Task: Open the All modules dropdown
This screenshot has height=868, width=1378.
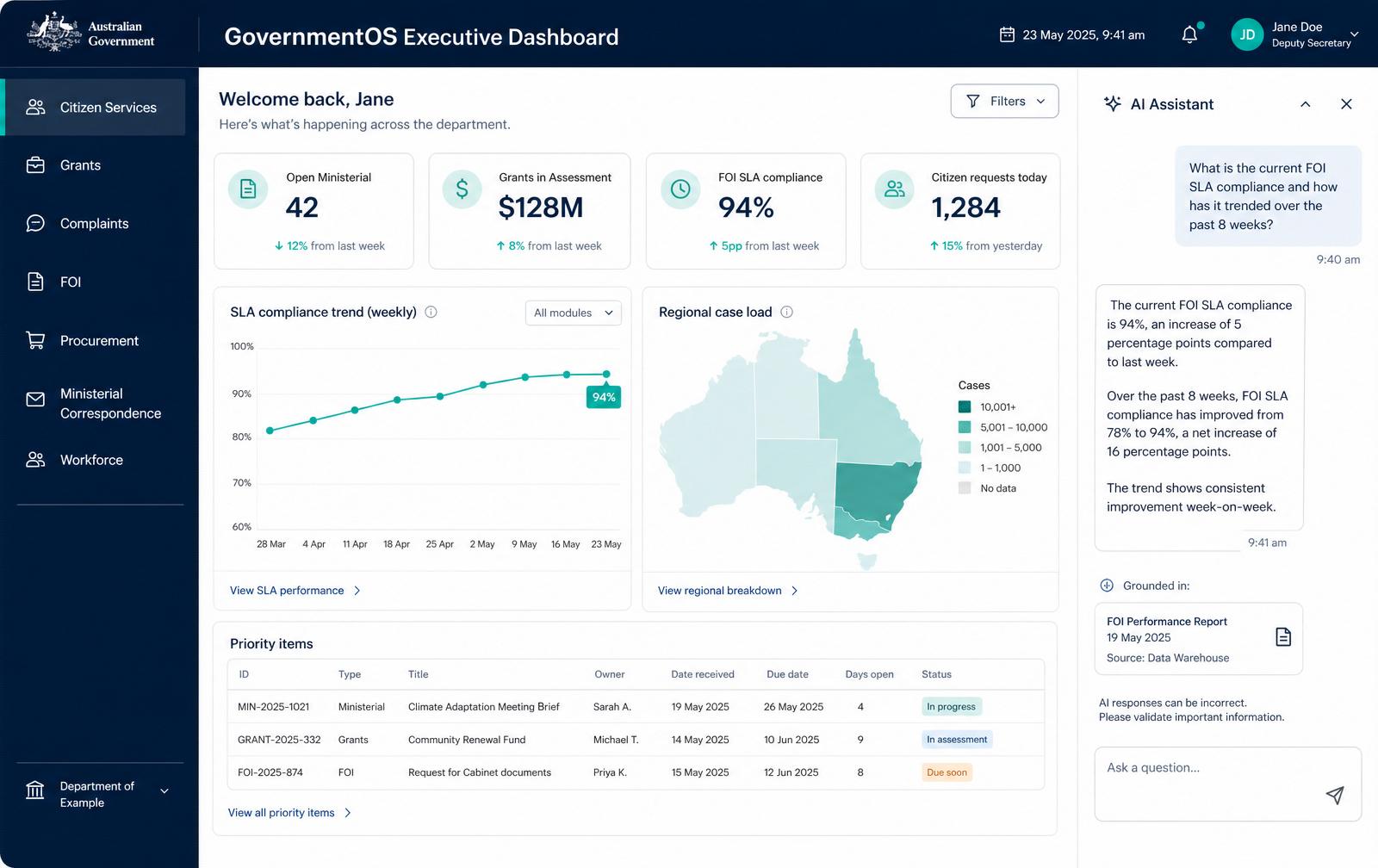Action: [x=573, y=313]
